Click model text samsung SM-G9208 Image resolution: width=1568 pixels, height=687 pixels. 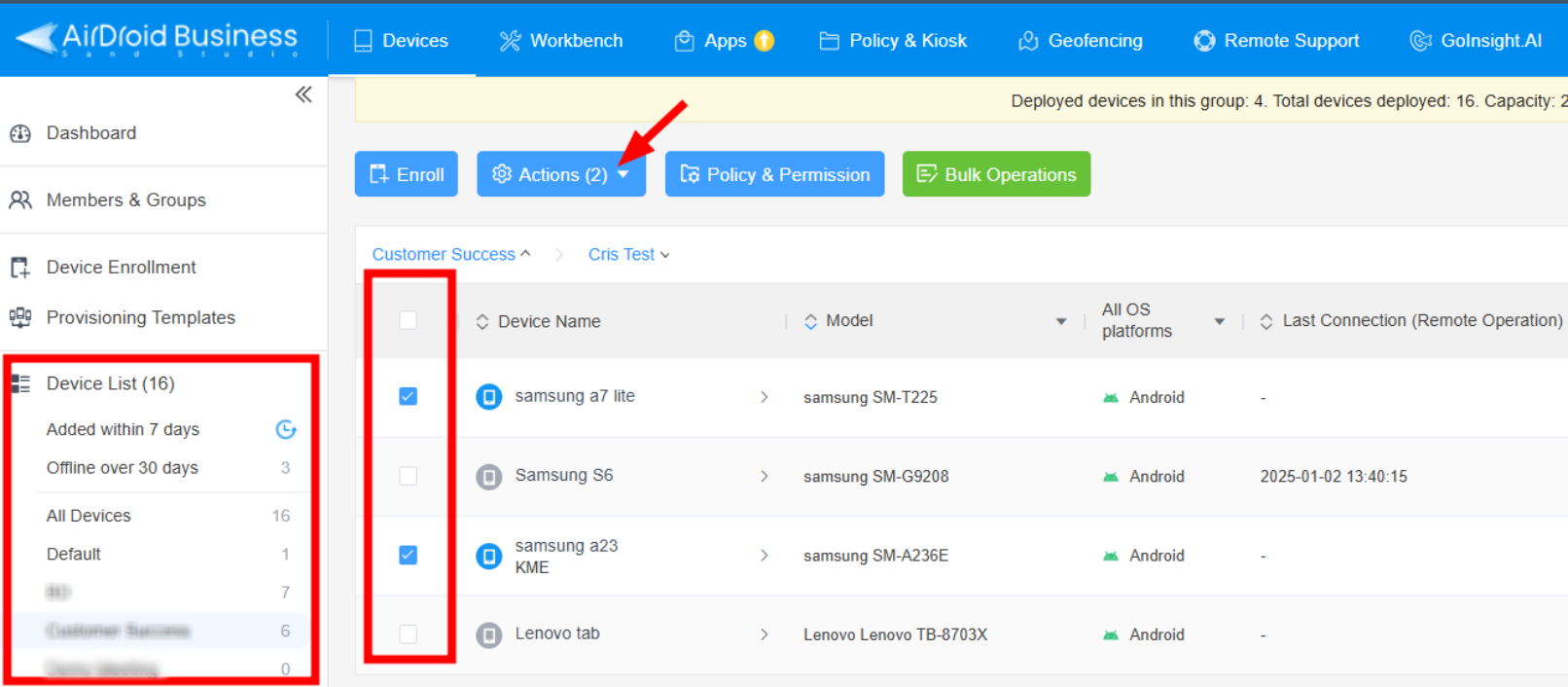875,477
